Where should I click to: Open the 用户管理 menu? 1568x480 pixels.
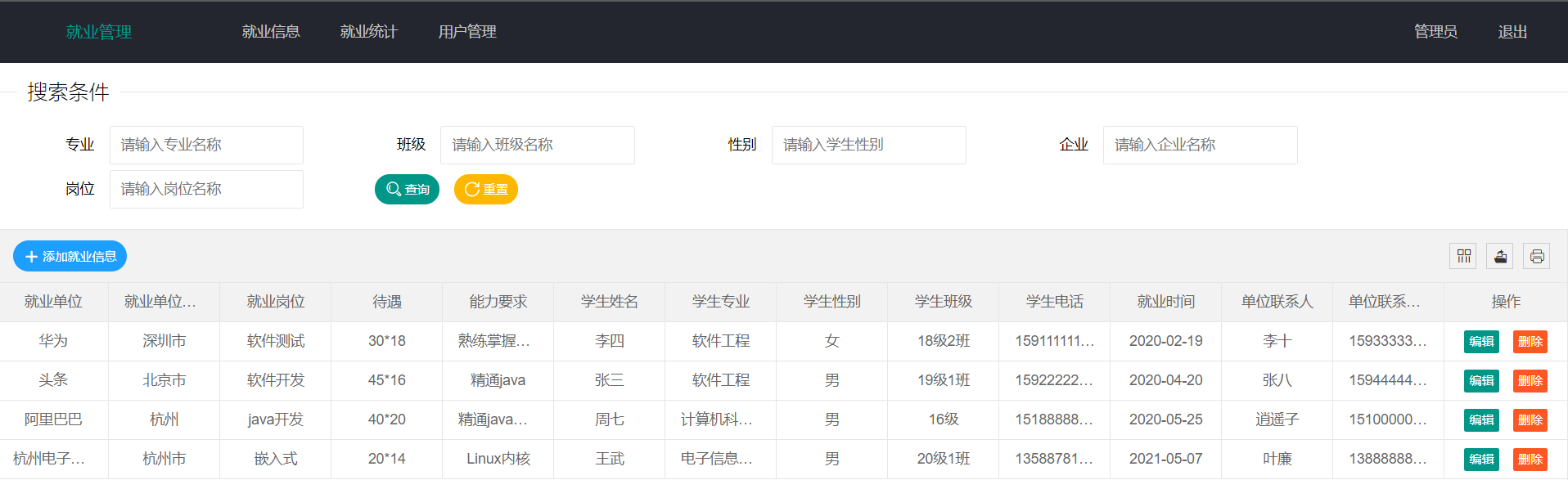coord(467,32)
